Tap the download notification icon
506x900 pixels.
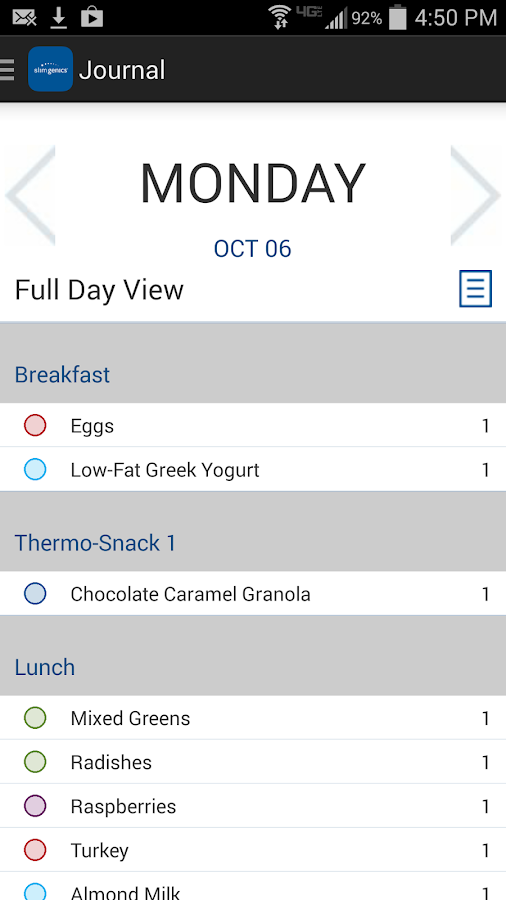59,18
